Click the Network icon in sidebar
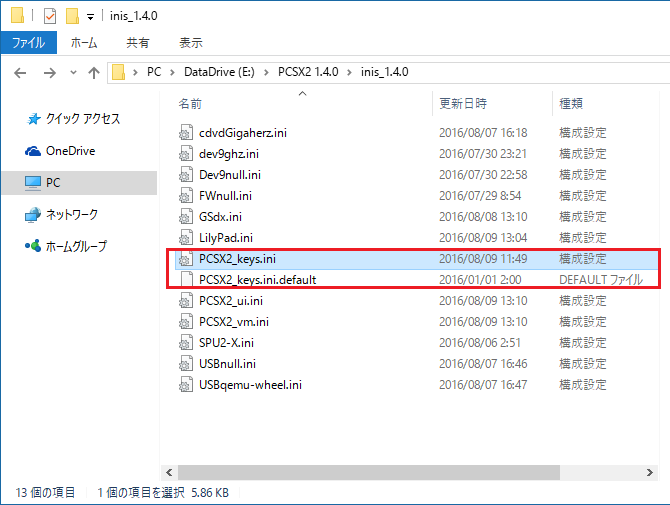Screen dimensions: 670x505 (33, 215)
